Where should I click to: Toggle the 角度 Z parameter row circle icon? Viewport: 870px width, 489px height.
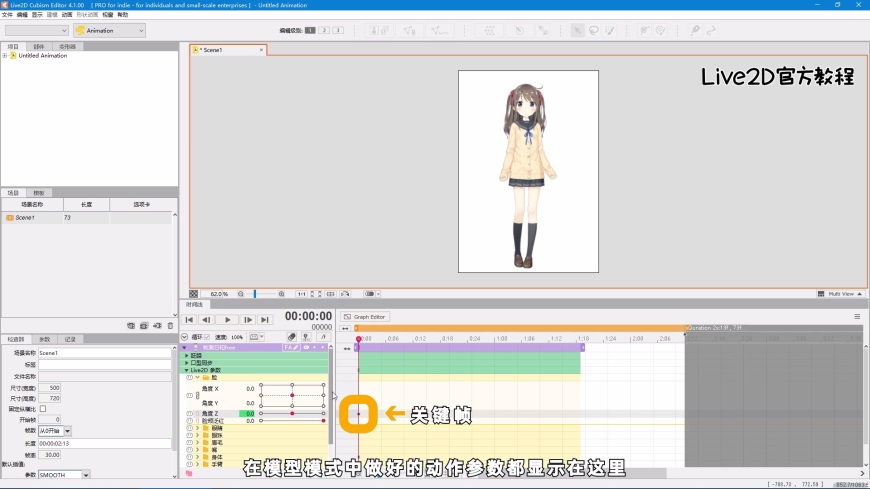(189, 414)
